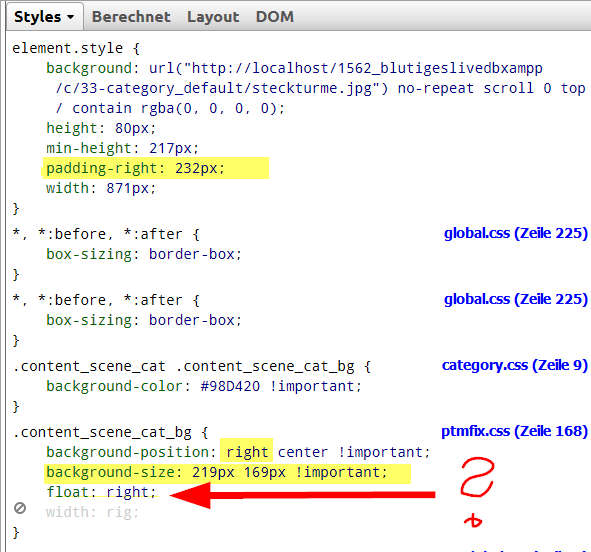
Task: Click 'no-repeat scroll 0 top' value text
Action: click(x=491, y=88)
